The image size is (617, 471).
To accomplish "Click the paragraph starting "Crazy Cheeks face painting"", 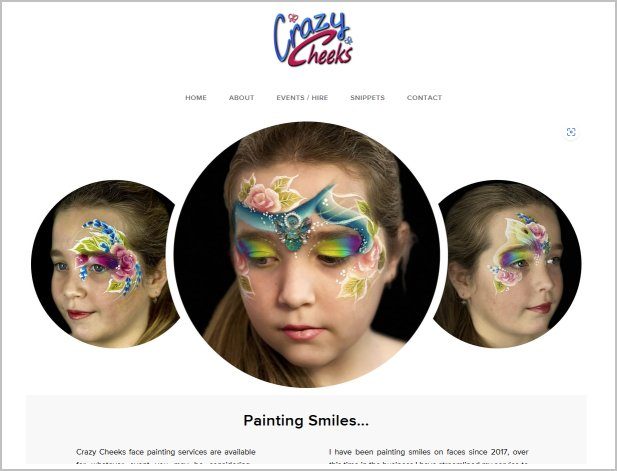I will [166, 457].
